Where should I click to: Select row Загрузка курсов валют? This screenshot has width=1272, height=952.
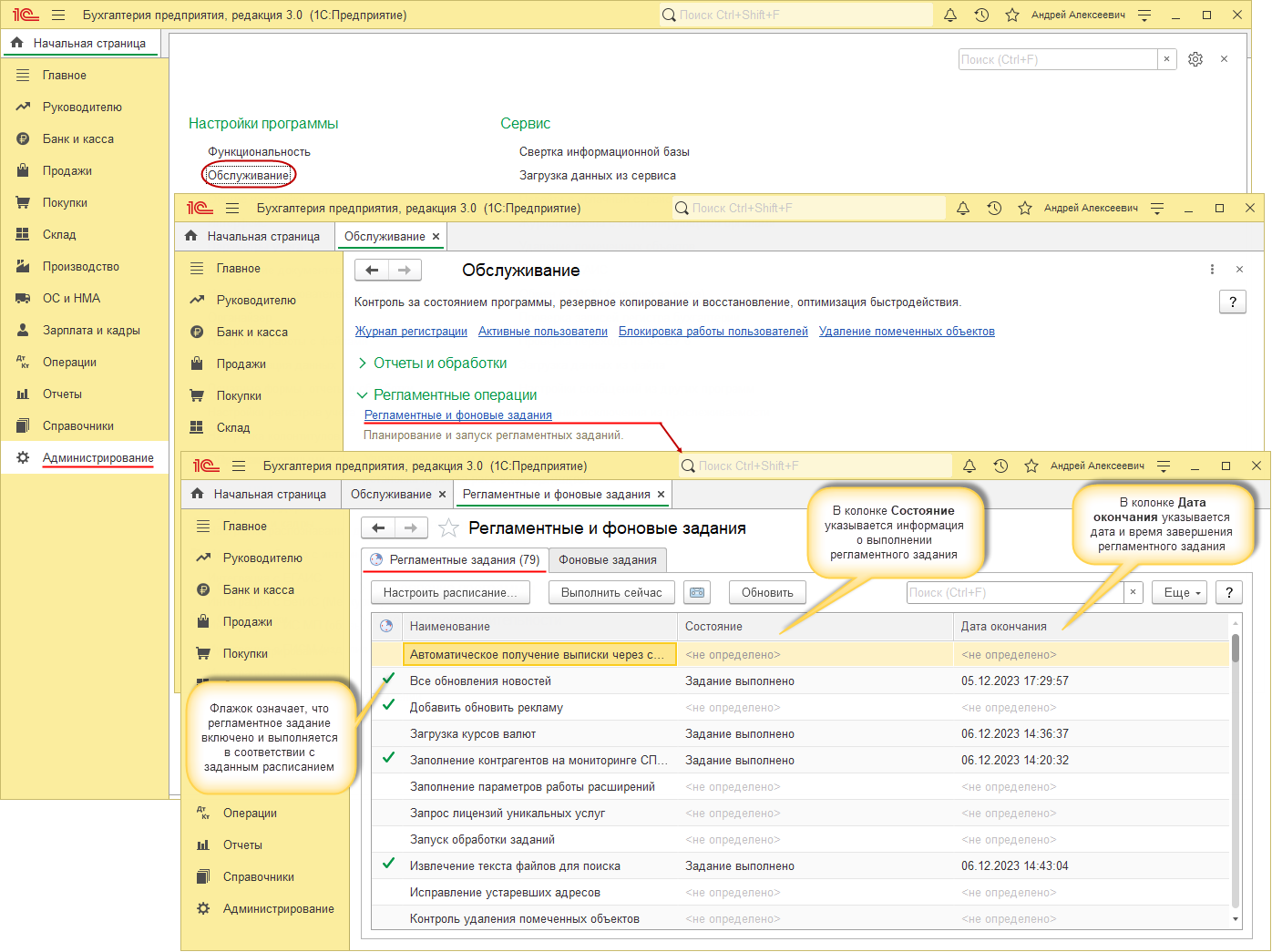pyautogui.click(x=800, y=733)
